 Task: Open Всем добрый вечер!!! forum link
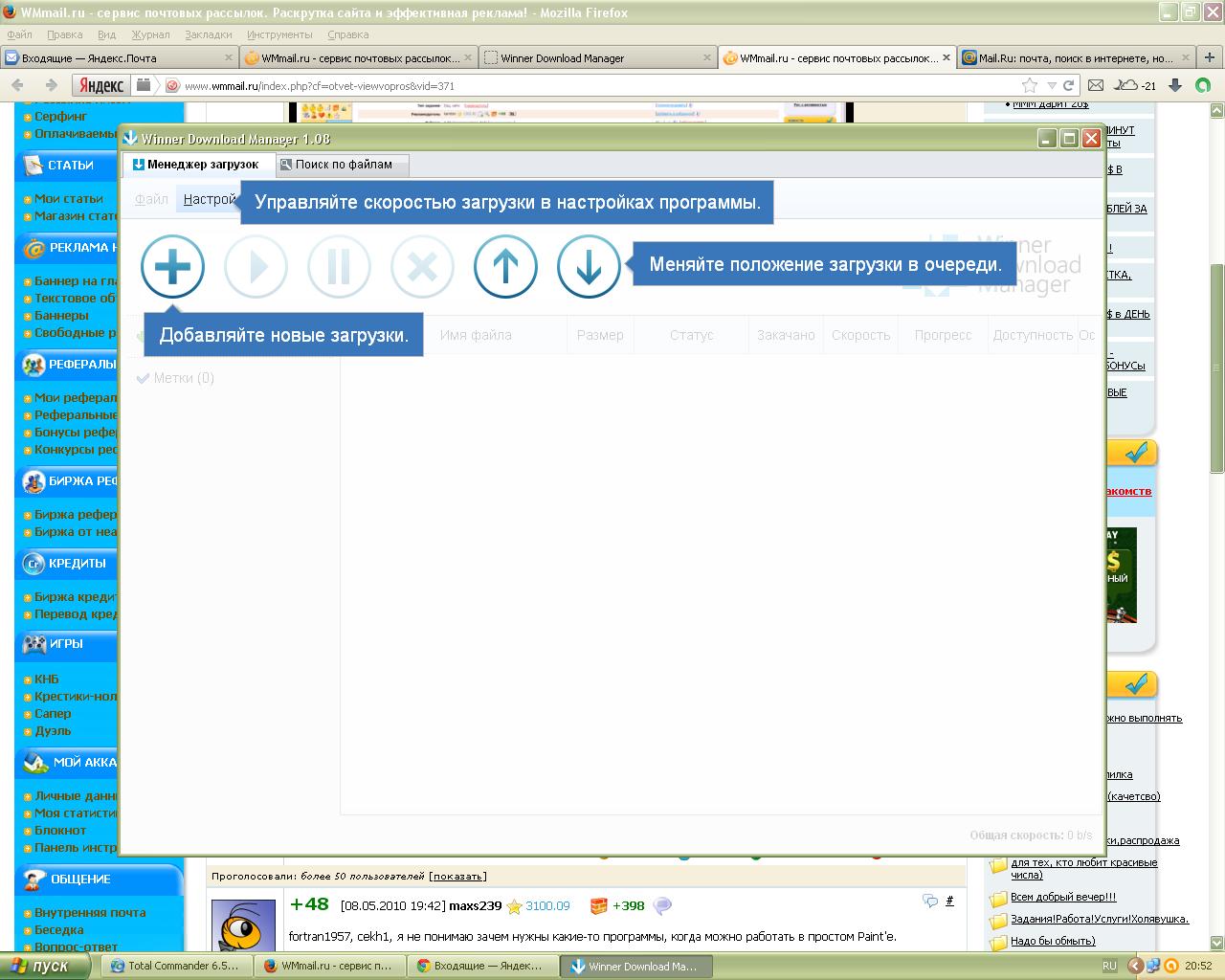coord(1063,897)
